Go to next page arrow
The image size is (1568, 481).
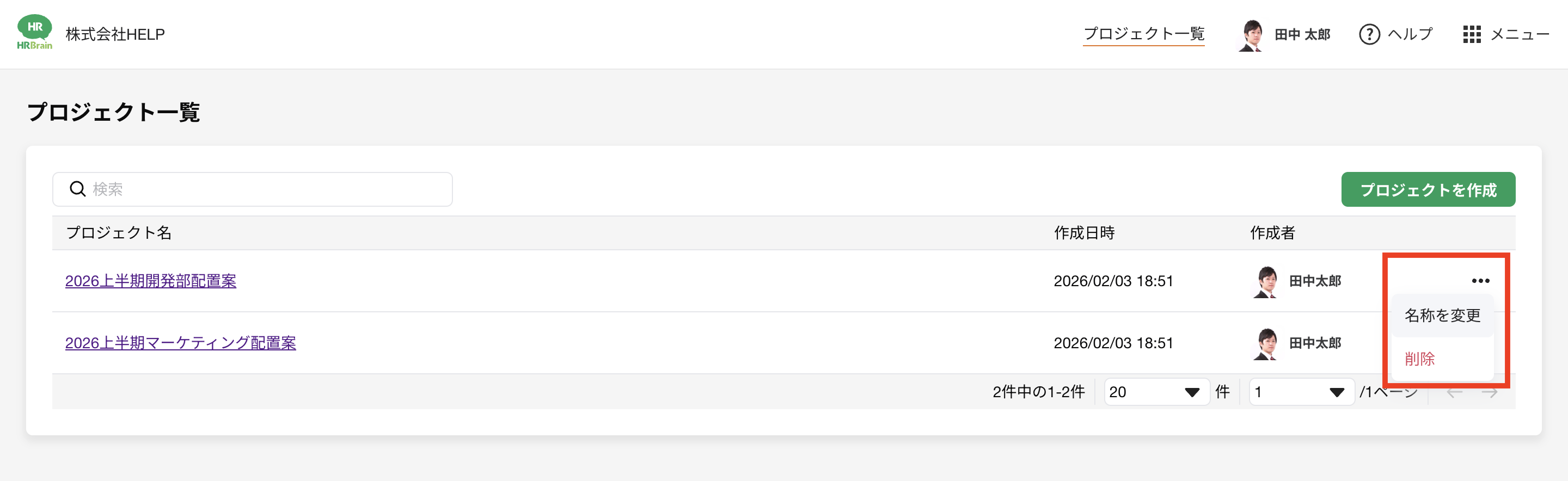point(1490,393)
